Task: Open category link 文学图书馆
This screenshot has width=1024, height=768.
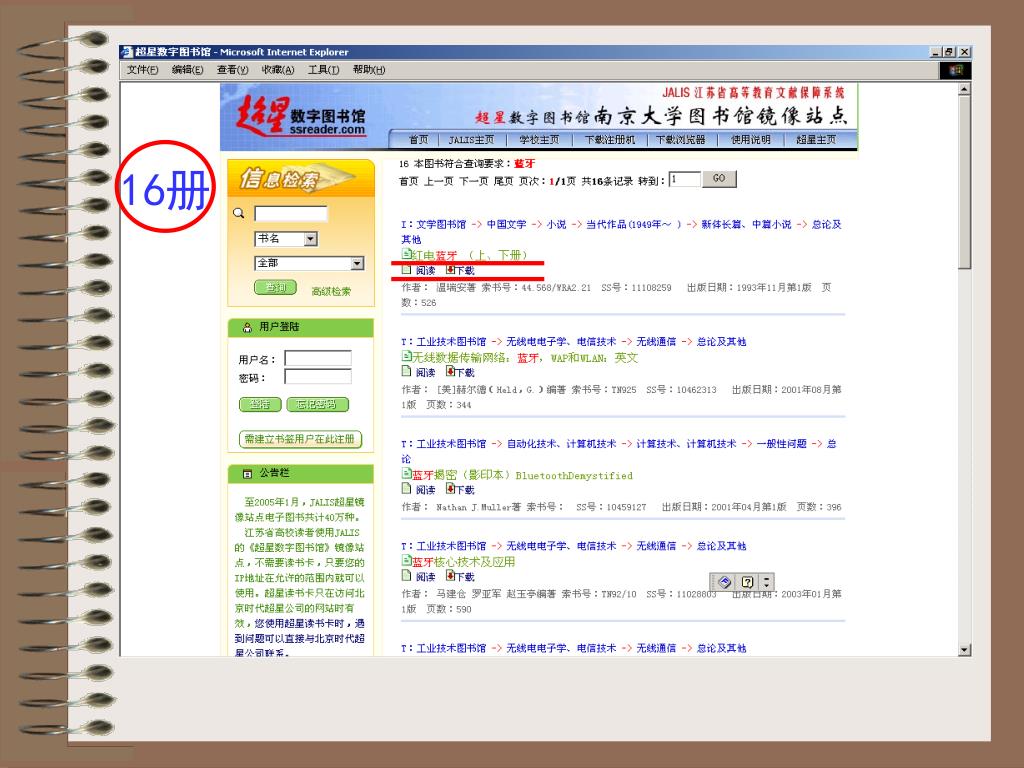Action: pyautogui.click(x=441, y=225)
